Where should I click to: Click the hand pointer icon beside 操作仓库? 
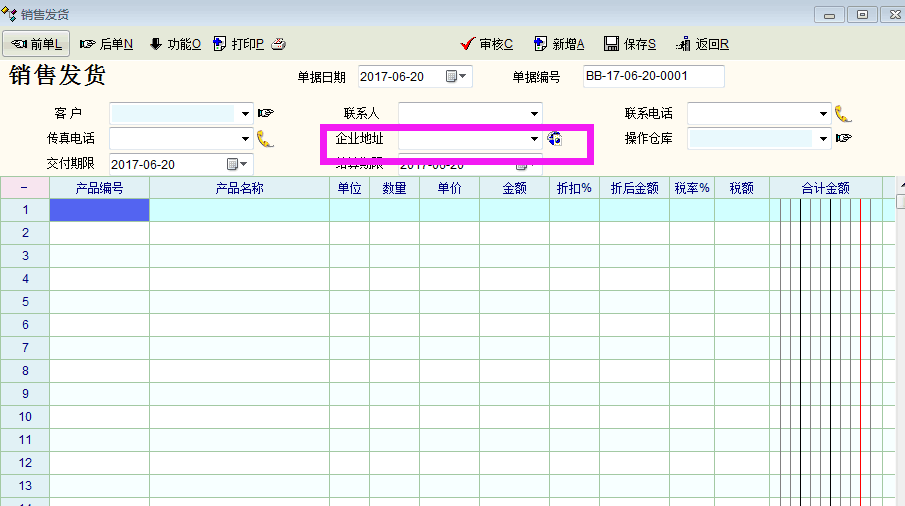click(844, 139)
